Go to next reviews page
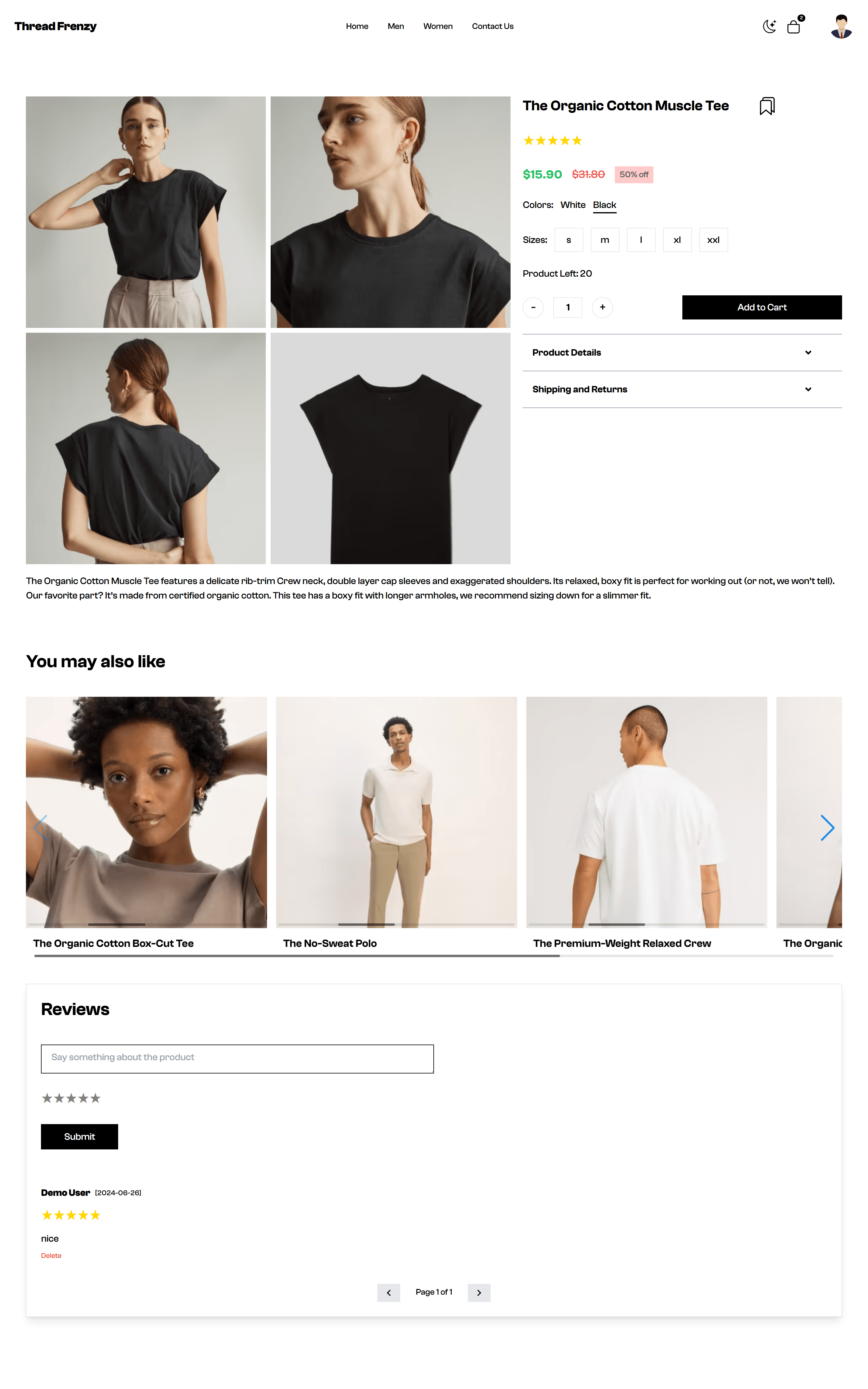Screen dimensions: 868x1389 479,1293
